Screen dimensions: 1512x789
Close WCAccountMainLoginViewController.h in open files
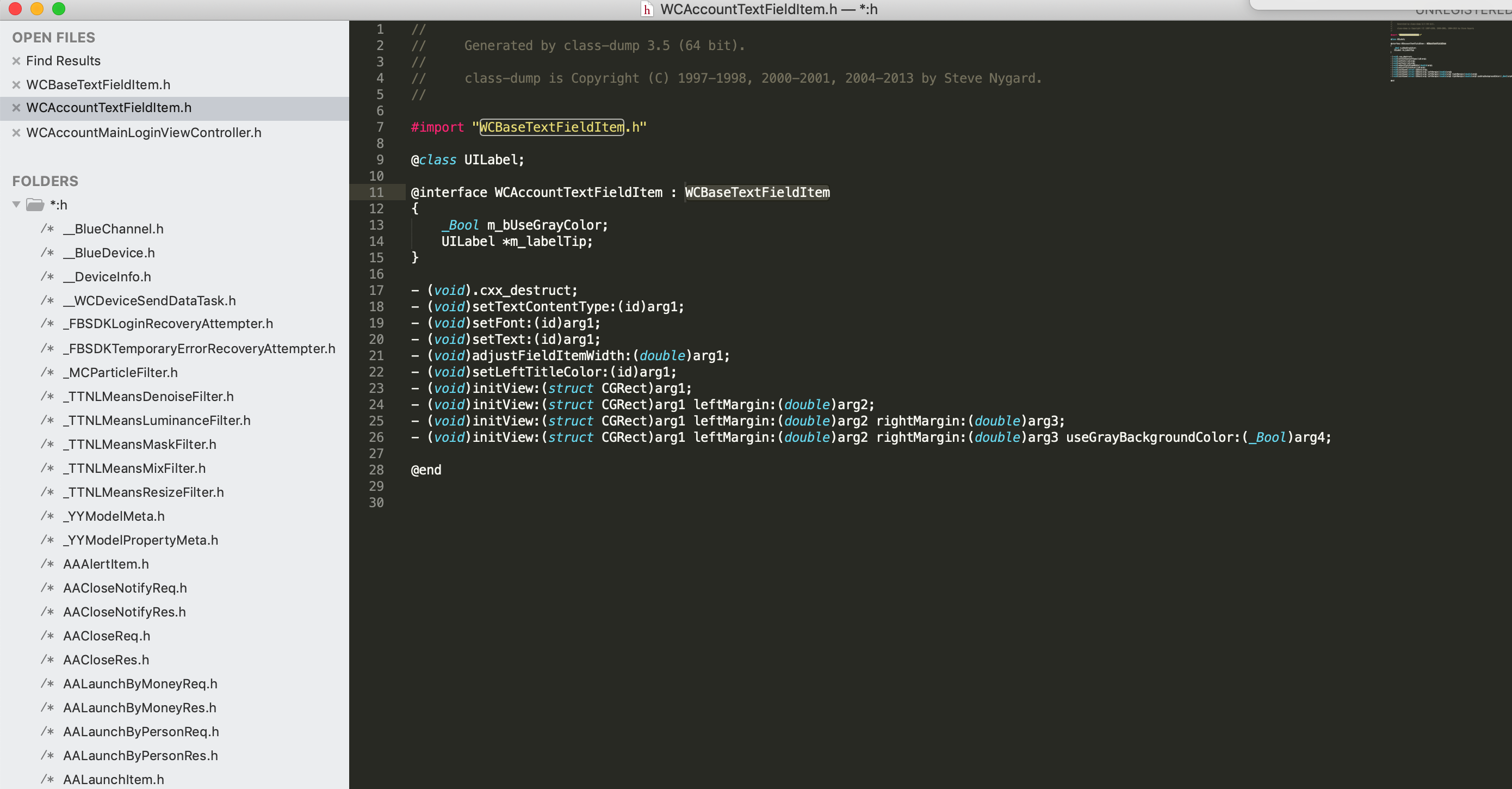pos(16,133)
